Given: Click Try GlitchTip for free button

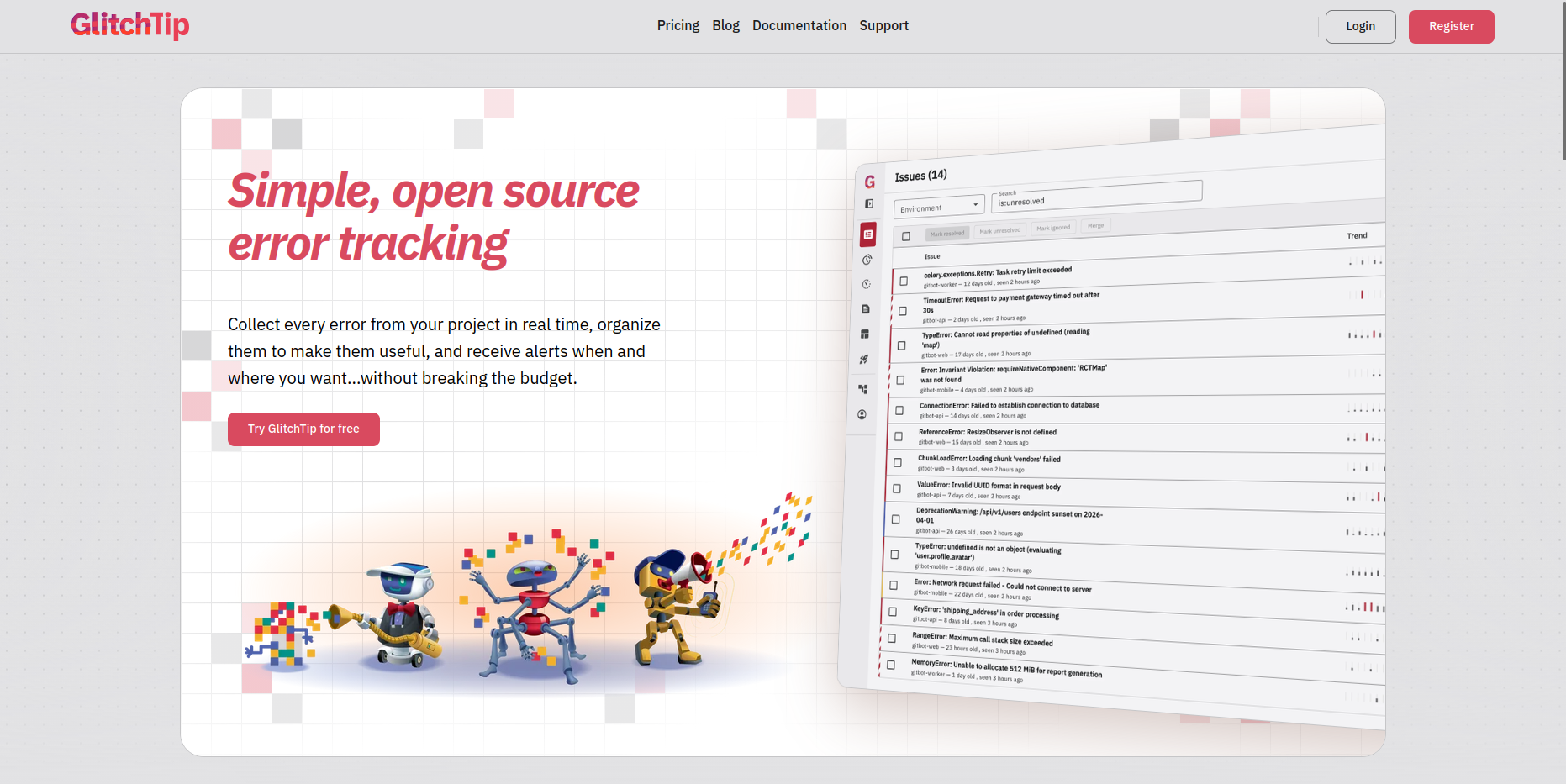Looking at the screenshot, I should 303,429.
